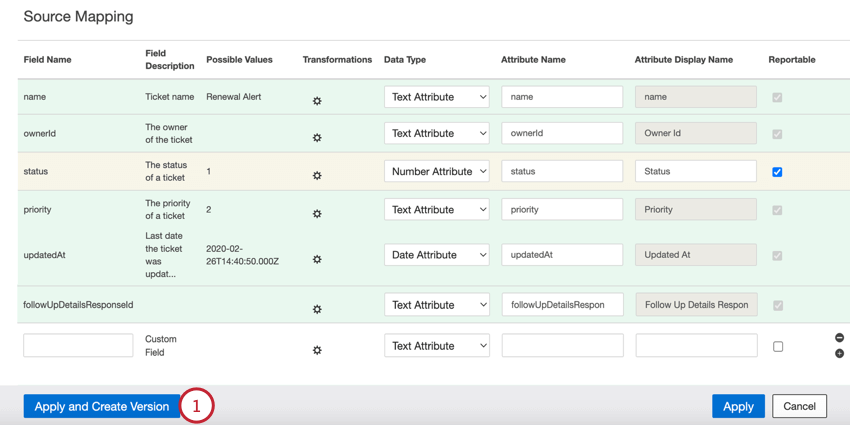
Task: Click the status row transformations gear
Action: (317, 175)
